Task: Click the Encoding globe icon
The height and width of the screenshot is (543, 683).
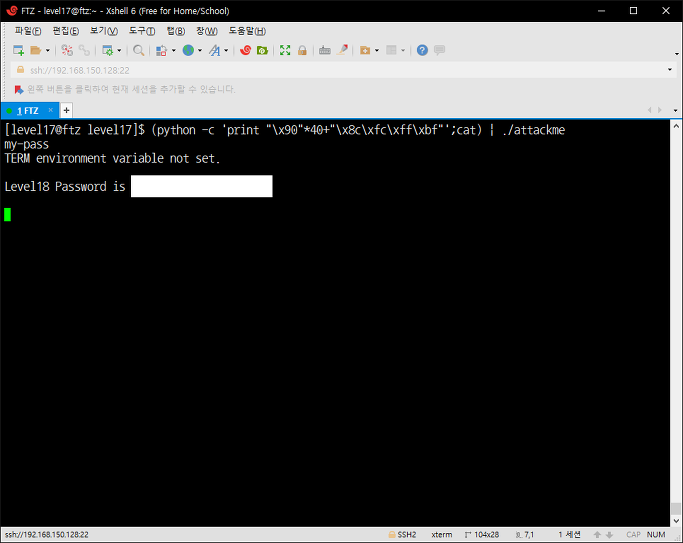Action: [x=188, y=51]
